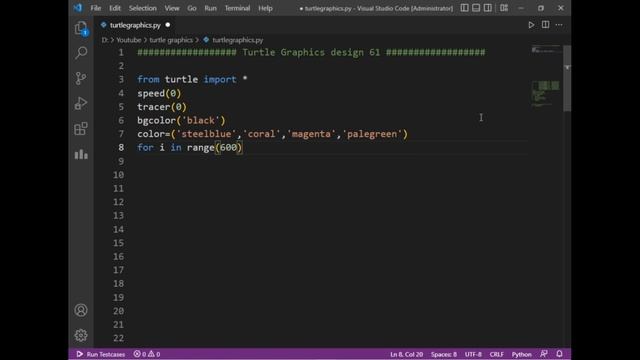Open the View menu
This screenshot has width=640, height=360.
[172, 8]
